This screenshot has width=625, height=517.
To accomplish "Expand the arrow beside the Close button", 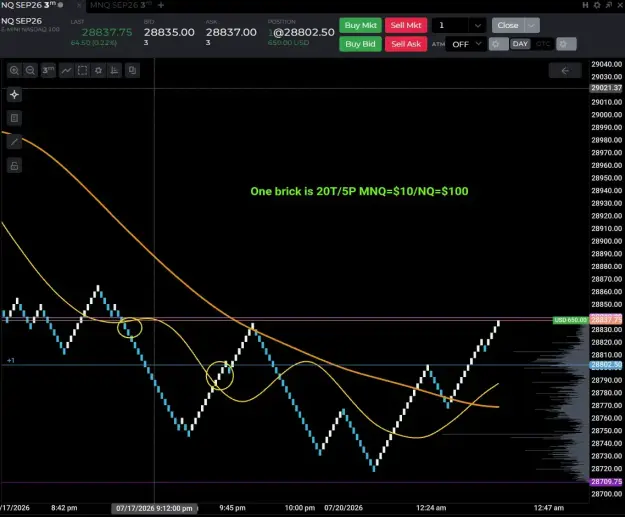I will [x=532, y=26].
